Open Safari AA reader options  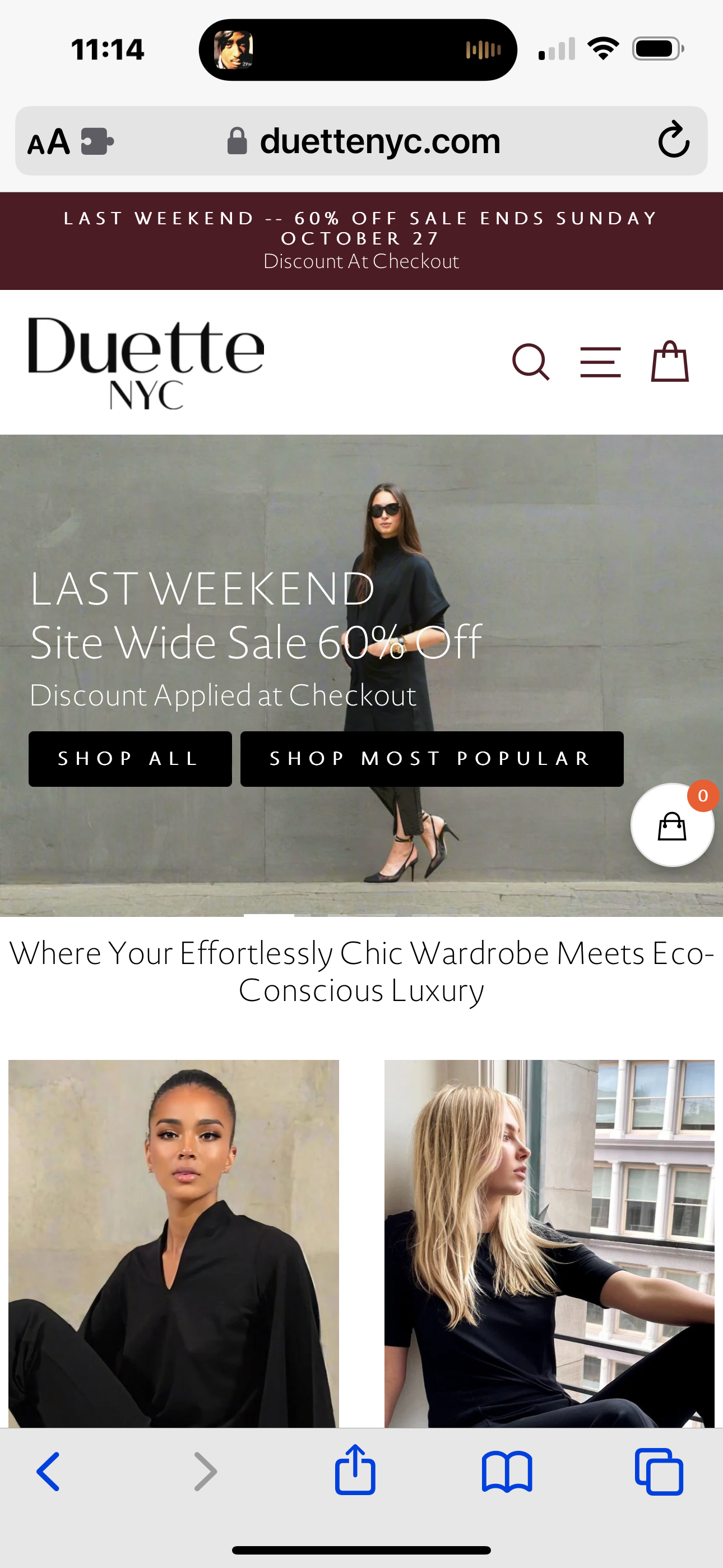tap(49, 142)
